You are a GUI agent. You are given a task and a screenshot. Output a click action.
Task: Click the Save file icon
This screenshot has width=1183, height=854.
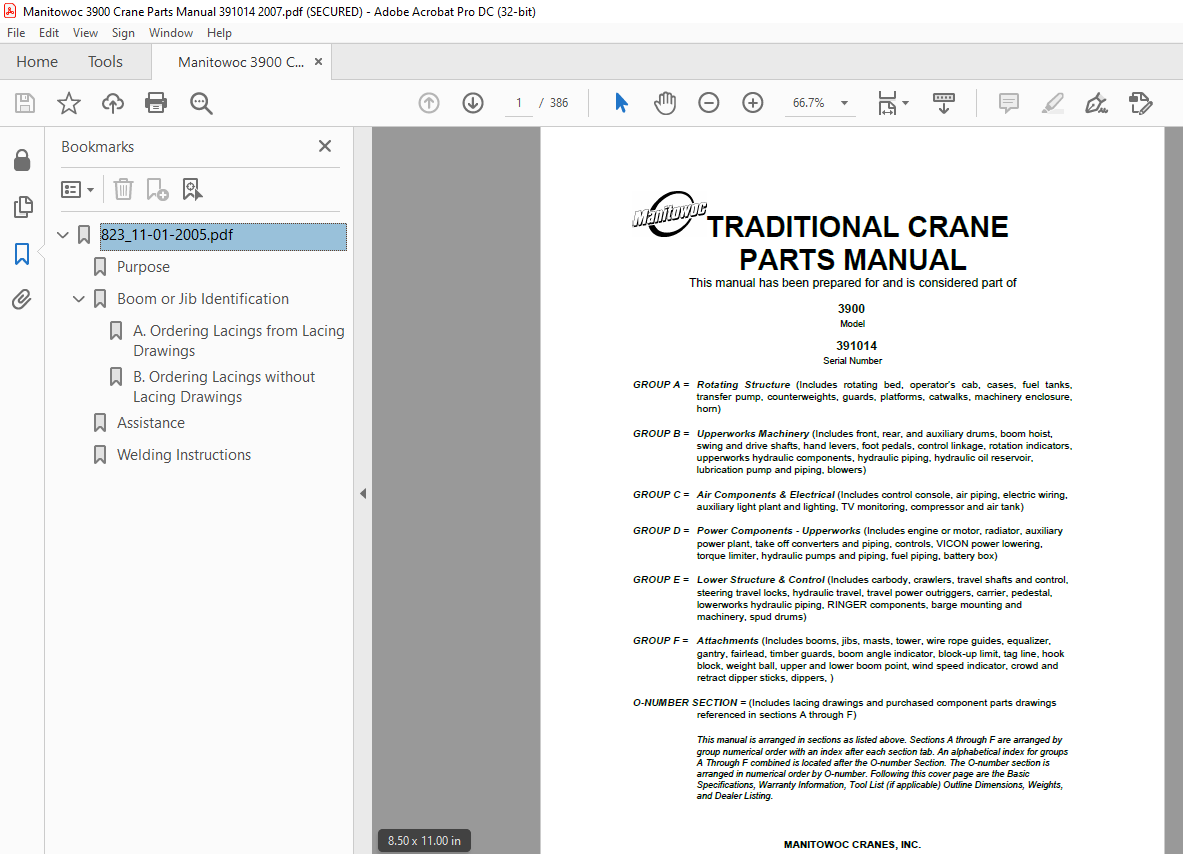pos(25,103)
